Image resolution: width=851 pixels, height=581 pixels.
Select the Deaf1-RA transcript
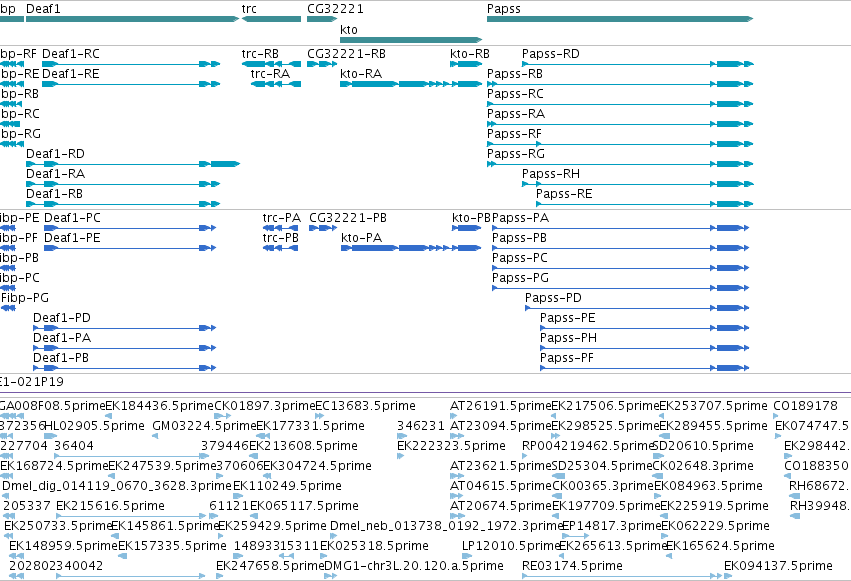coord(123,184)
